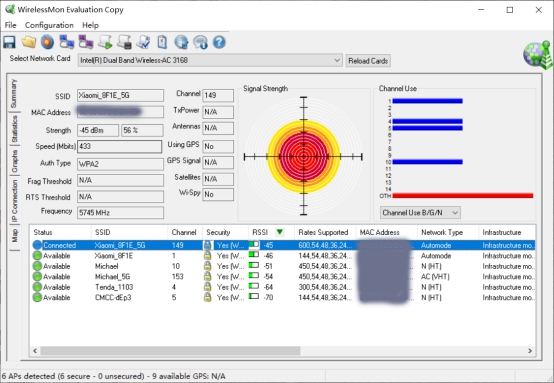Click the stop logging icon with black square
This screenshot has width=554, height=383.
pyautogui.click(x=124, y=42)
